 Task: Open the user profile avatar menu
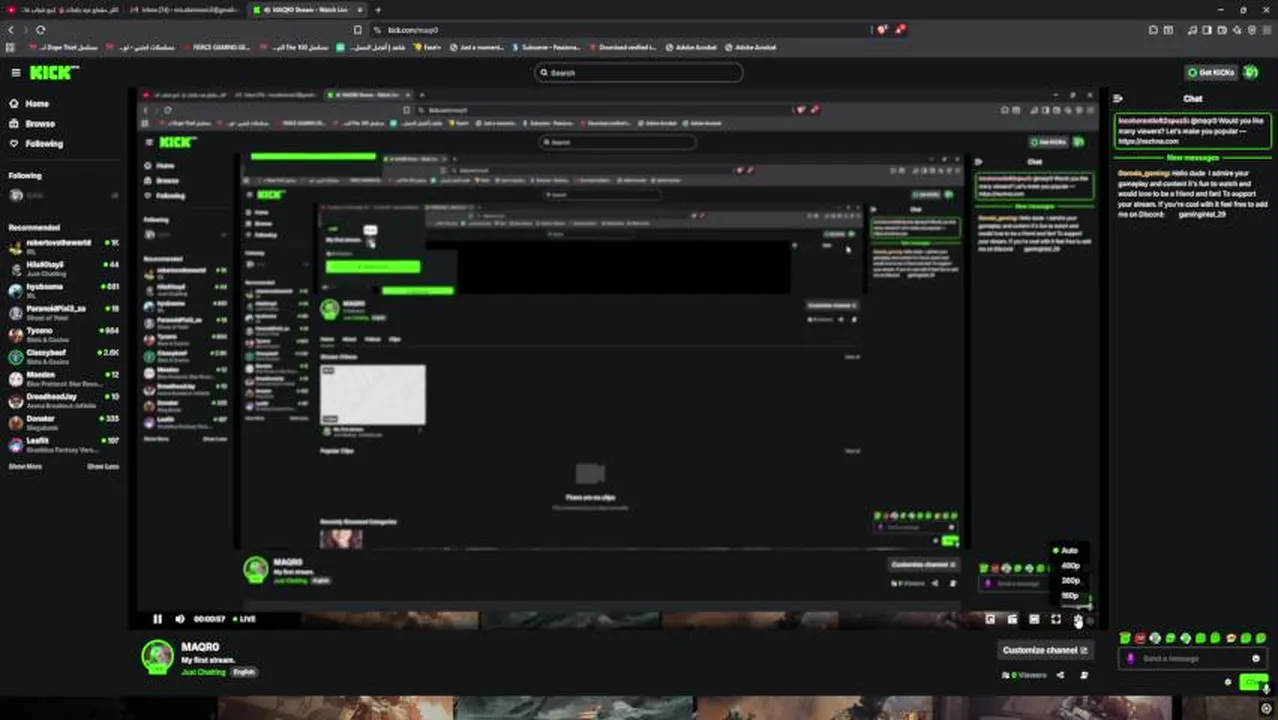click(x=1251, y=72)
